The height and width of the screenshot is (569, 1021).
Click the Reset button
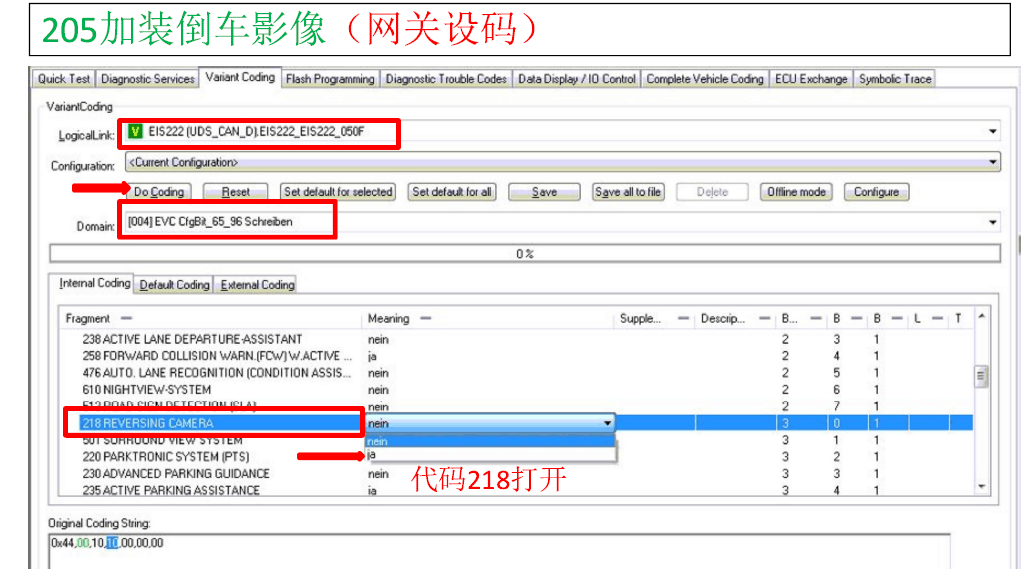click(236, 192)
